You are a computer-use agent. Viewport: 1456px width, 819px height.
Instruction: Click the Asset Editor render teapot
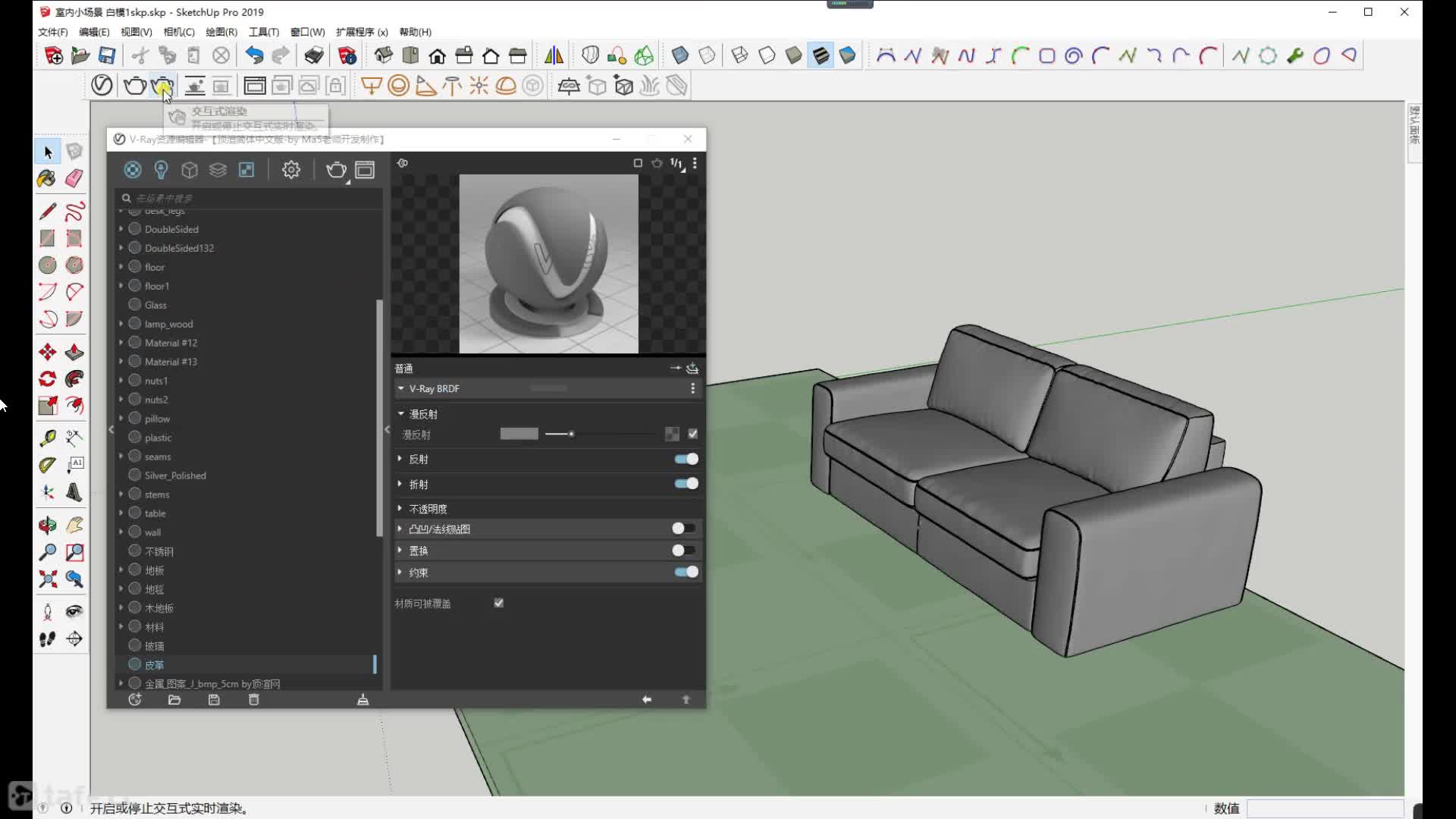pyautogui.click(x=336, y=170)
